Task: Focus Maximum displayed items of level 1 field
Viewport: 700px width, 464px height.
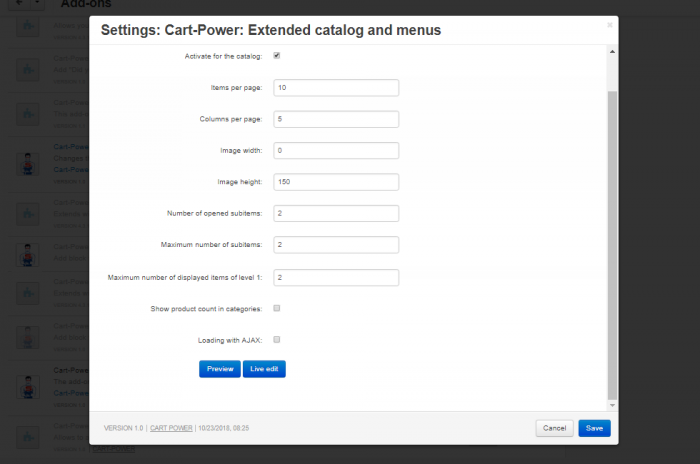Action: point(336,277)
